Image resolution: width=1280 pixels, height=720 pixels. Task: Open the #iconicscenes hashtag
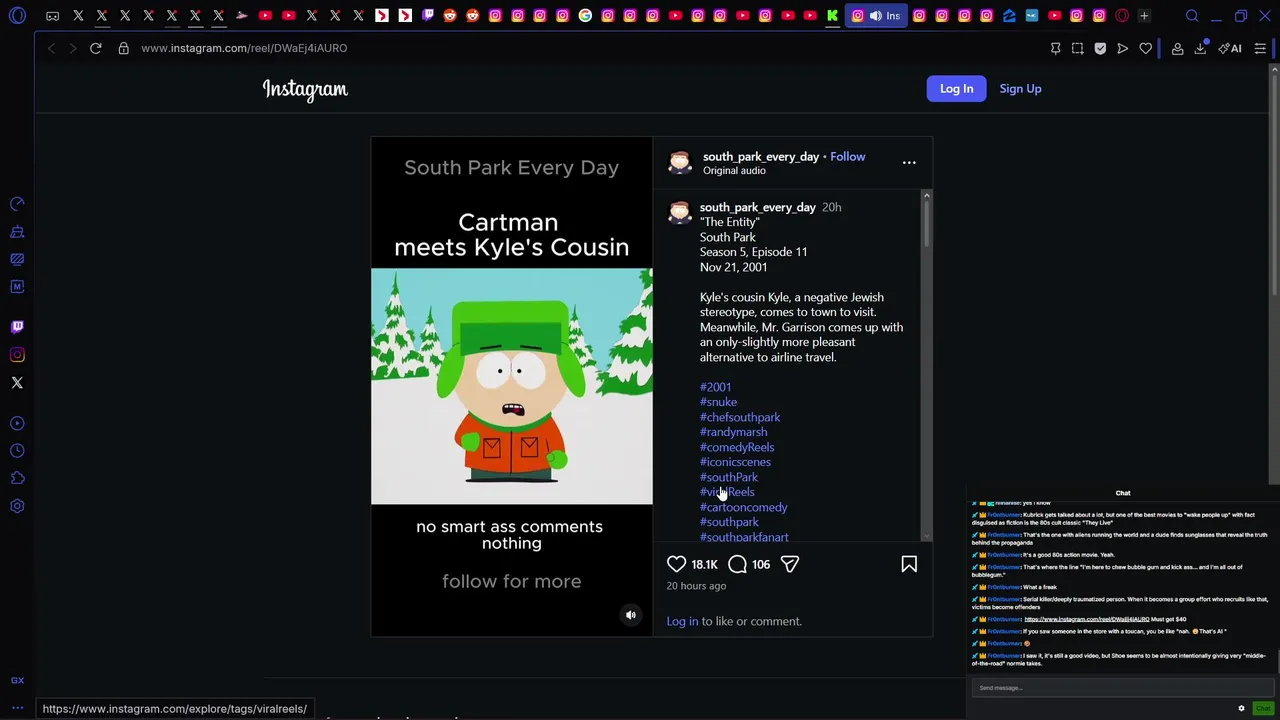[735, 462]
